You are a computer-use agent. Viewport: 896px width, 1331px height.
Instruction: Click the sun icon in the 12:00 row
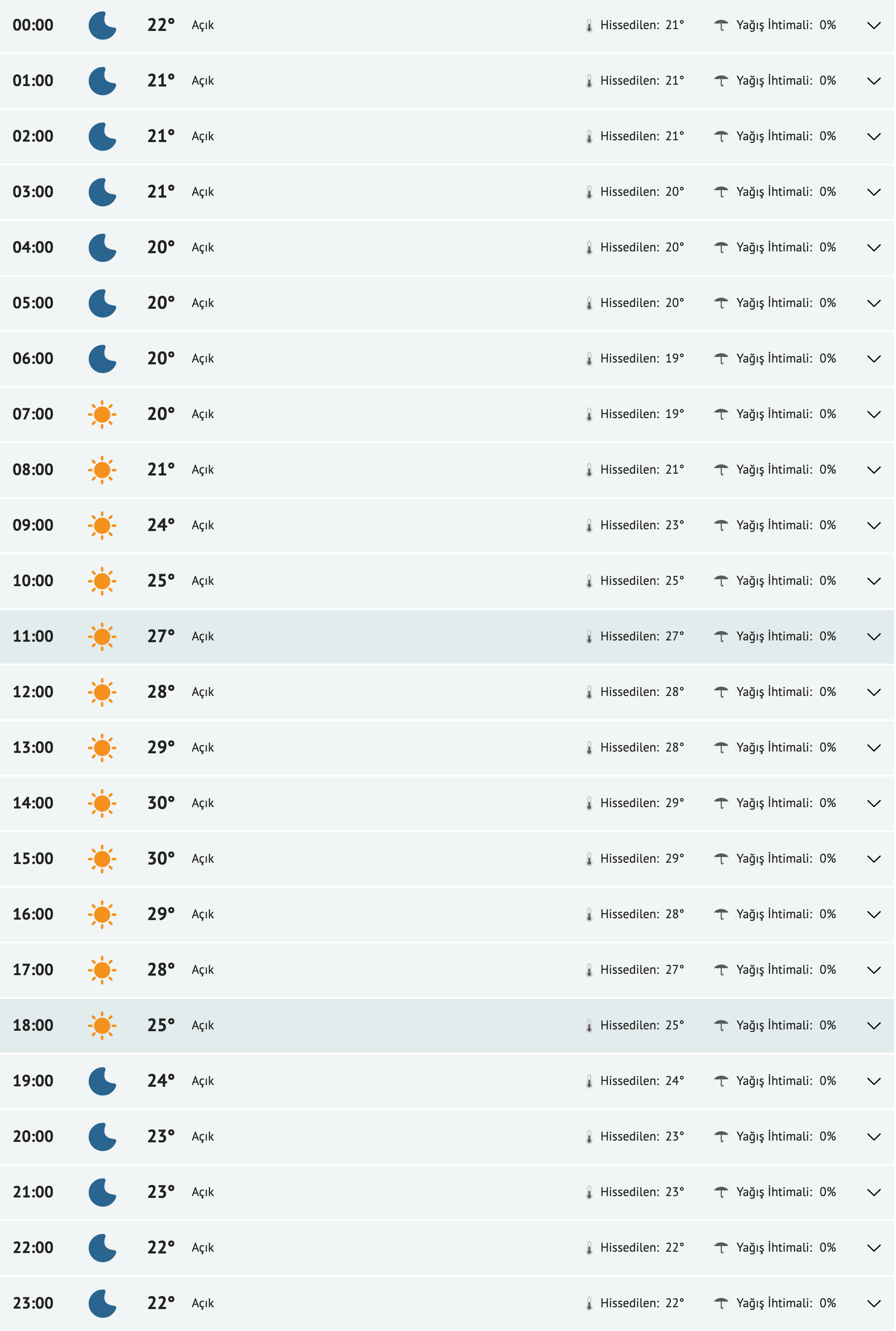point(102,692)
